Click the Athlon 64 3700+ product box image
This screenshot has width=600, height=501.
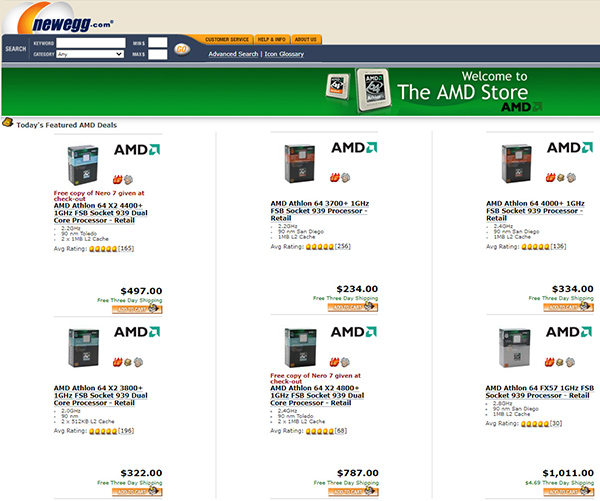tap(300, 163)
